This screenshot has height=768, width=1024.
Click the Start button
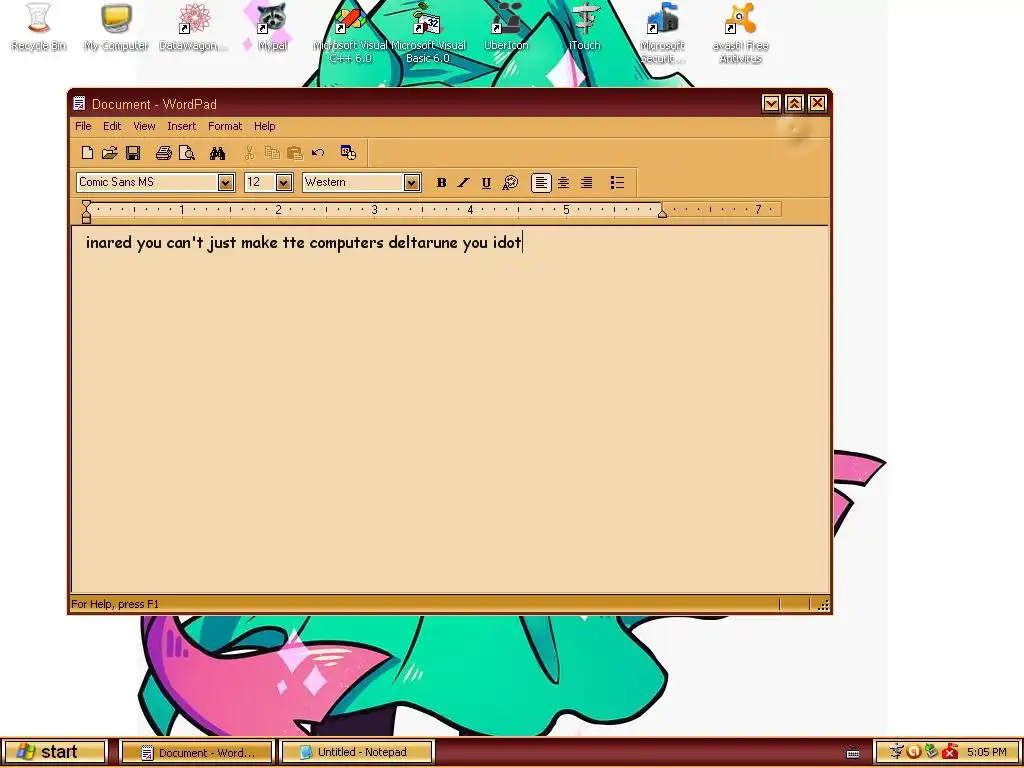(x=54, y=752)
